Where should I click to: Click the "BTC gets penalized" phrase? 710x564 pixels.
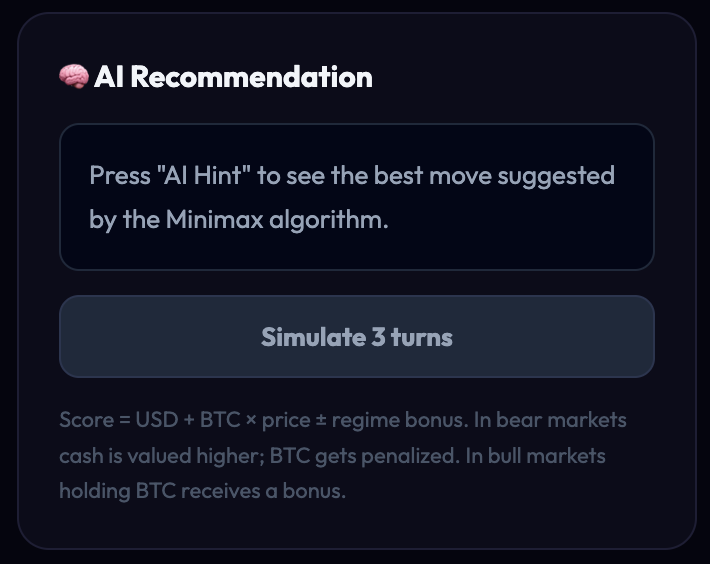[x=342, y=456]
